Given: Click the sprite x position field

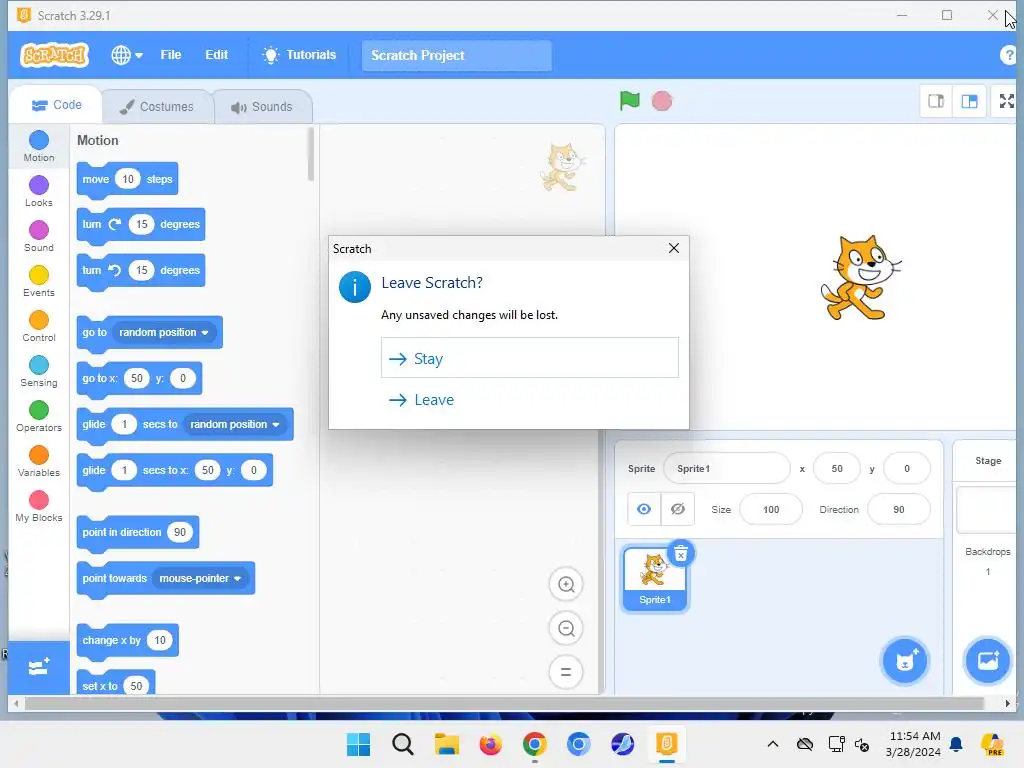Looking at the screenshot, I should (x=837, y=468).
